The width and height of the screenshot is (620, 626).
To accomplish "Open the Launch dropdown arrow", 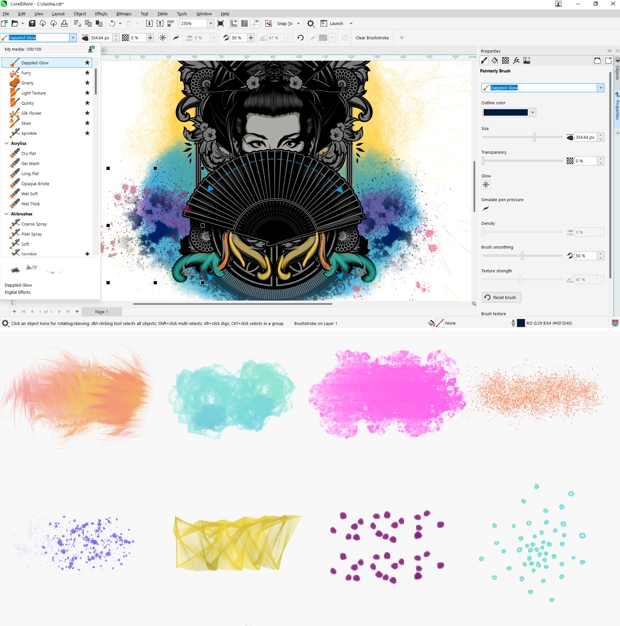I will [x=351, y=24].
